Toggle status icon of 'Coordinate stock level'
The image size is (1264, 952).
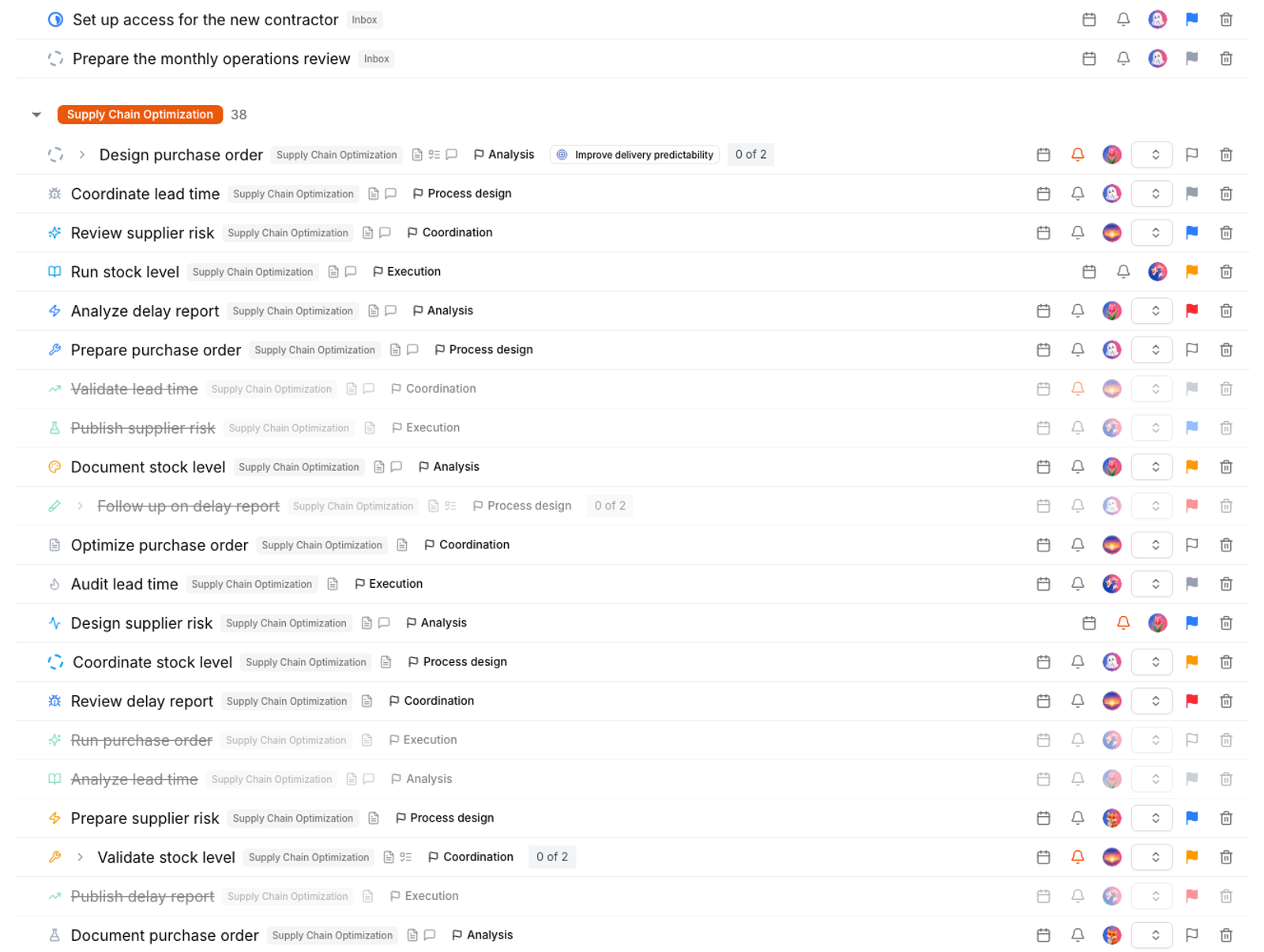55,662
